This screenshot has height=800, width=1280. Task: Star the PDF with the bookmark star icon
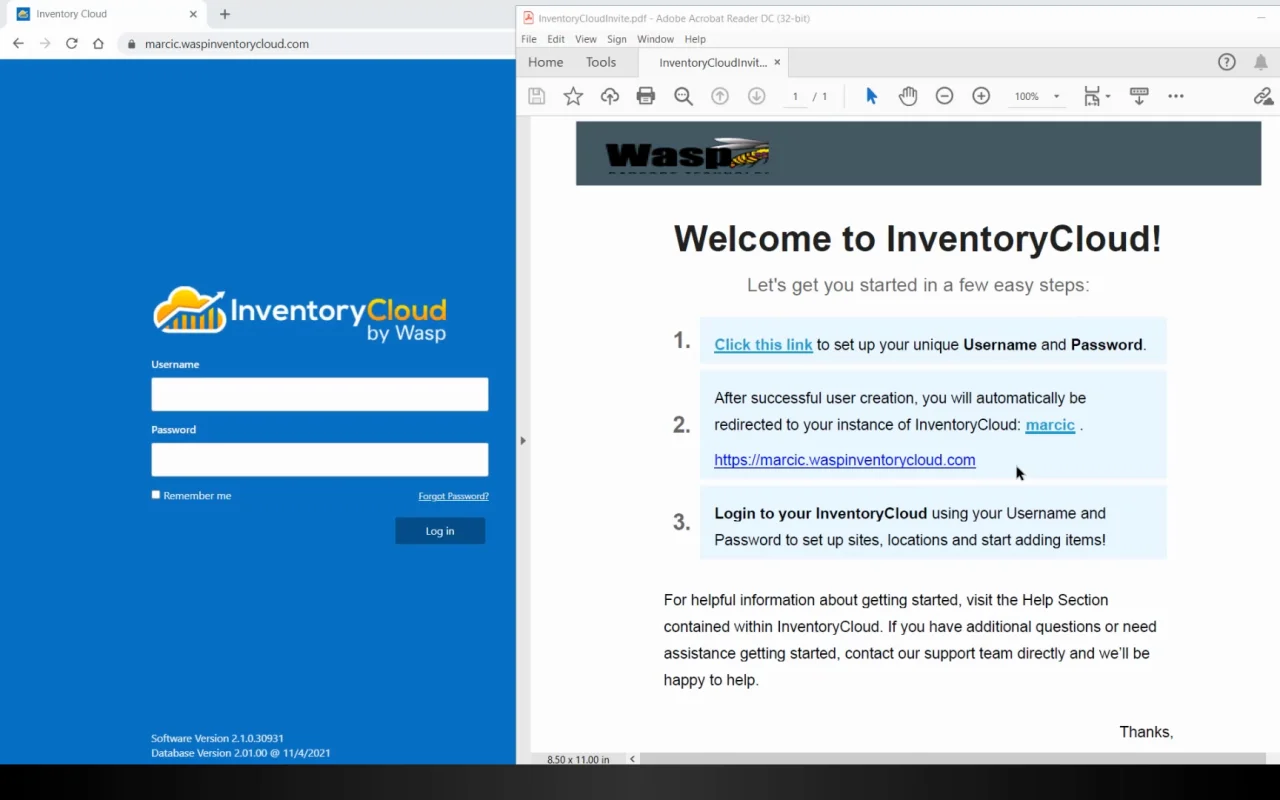[x=573, y=96]
